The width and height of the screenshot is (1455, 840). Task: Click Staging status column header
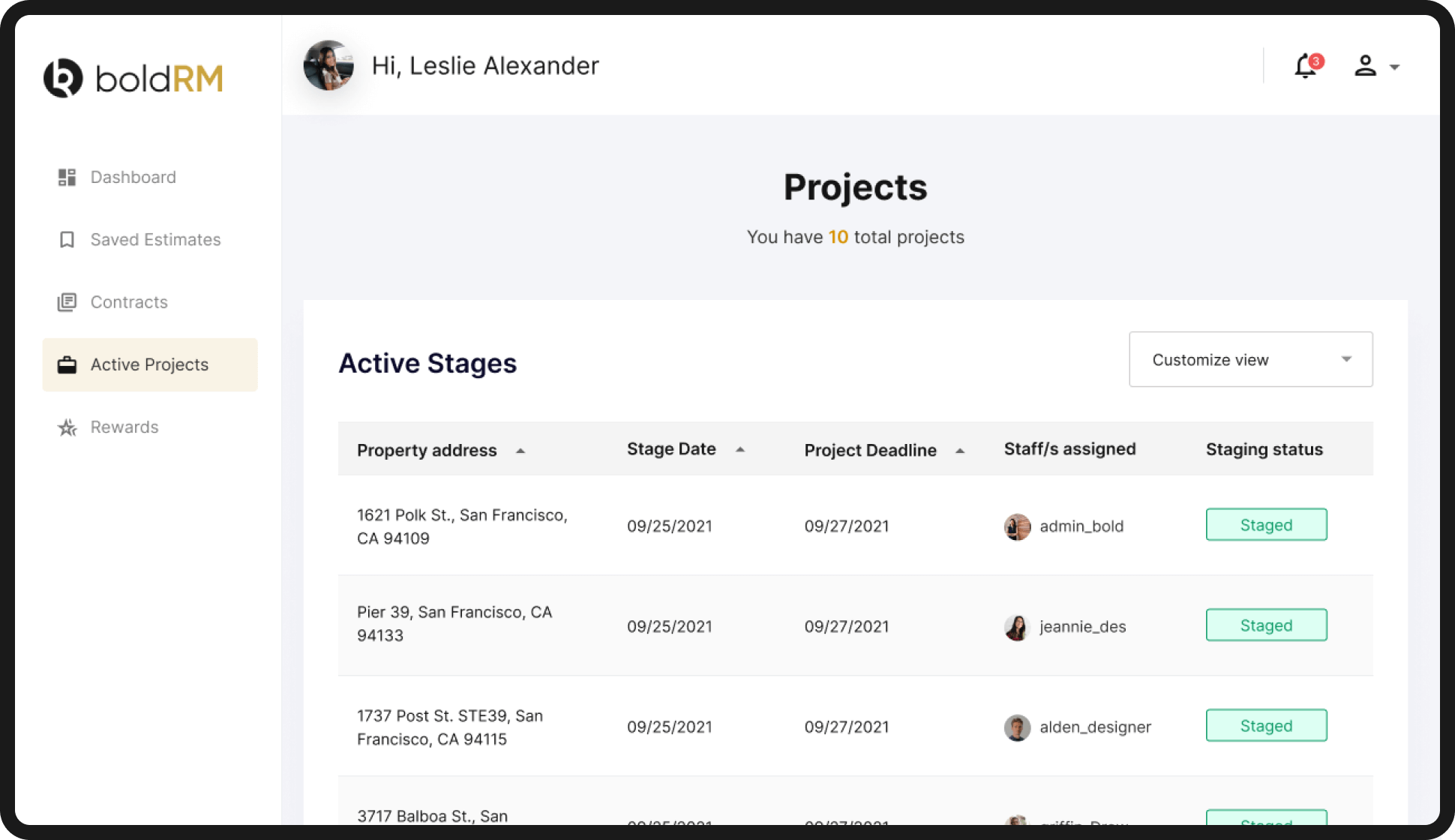point(1264,449)
